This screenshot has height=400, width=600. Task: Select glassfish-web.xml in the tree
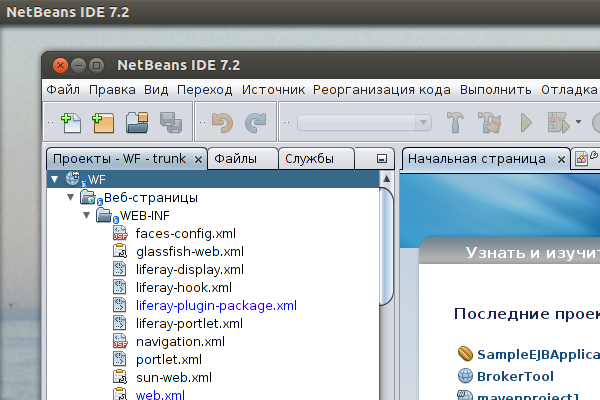tap(190, 251)
